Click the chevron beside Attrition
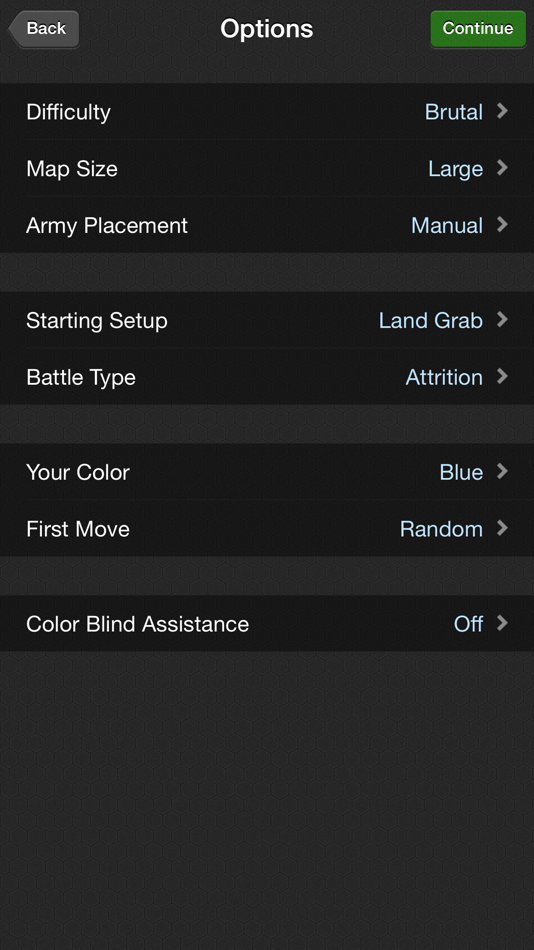The width and height of the screenshot is (534, 950). pos(502,376)
